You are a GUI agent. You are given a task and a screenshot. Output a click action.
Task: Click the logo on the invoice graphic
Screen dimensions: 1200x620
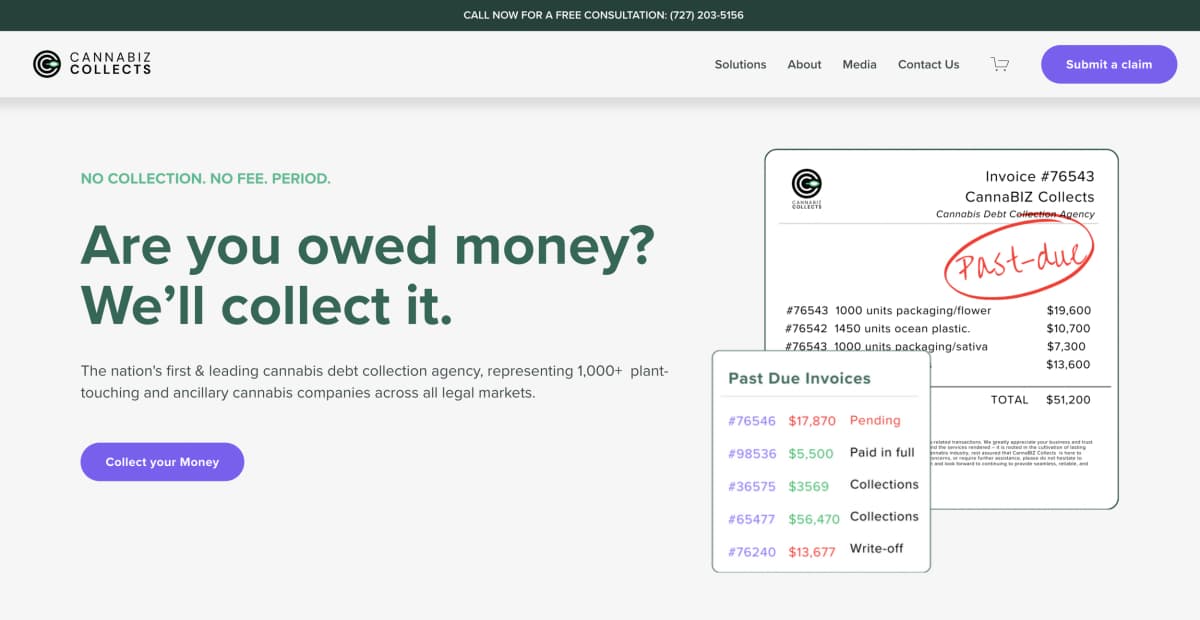click(806, 188)
